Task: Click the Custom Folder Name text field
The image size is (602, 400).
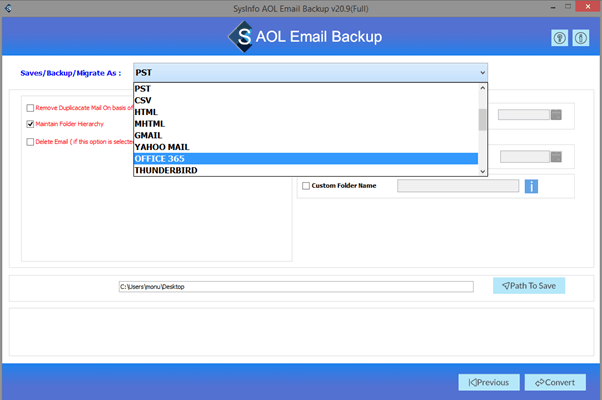Action: 458,186
